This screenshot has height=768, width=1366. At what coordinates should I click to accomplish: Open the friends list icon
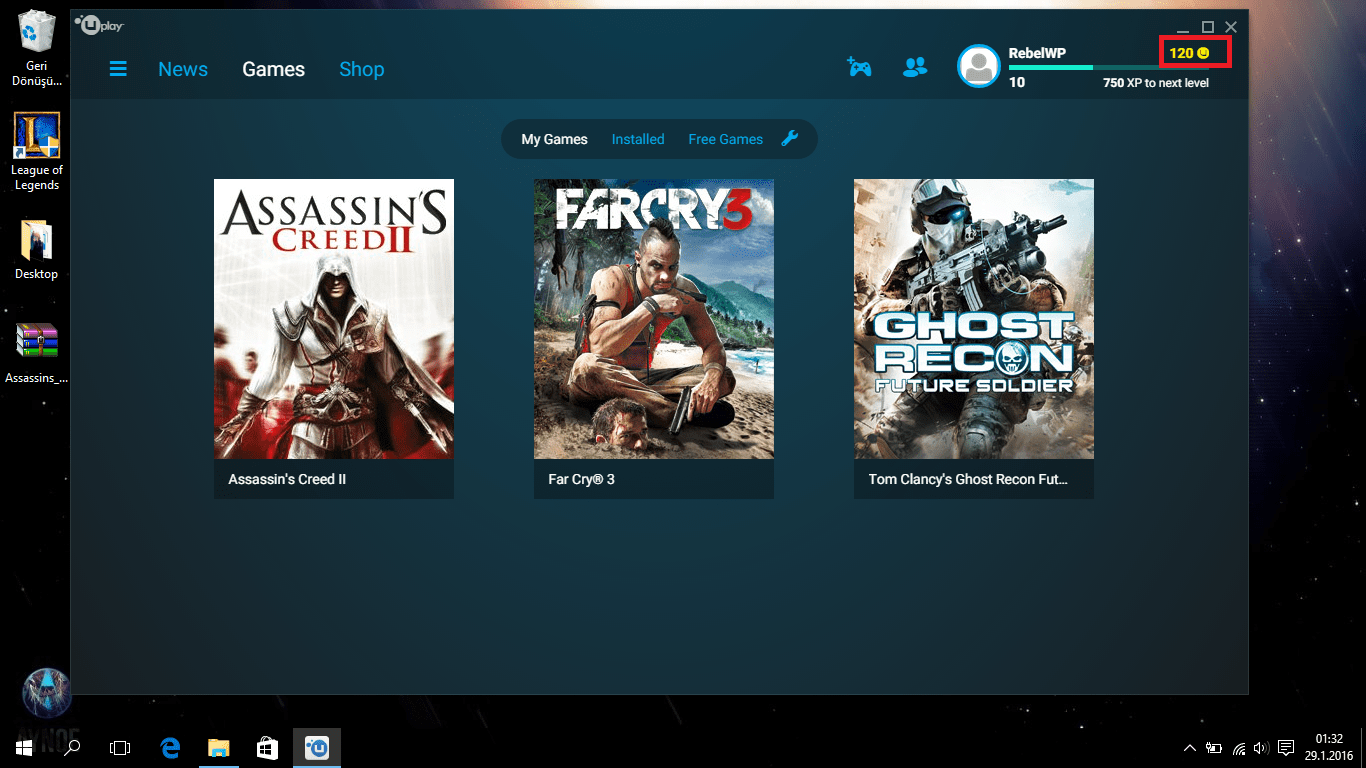pyautogui.click(x=915, y=67)
